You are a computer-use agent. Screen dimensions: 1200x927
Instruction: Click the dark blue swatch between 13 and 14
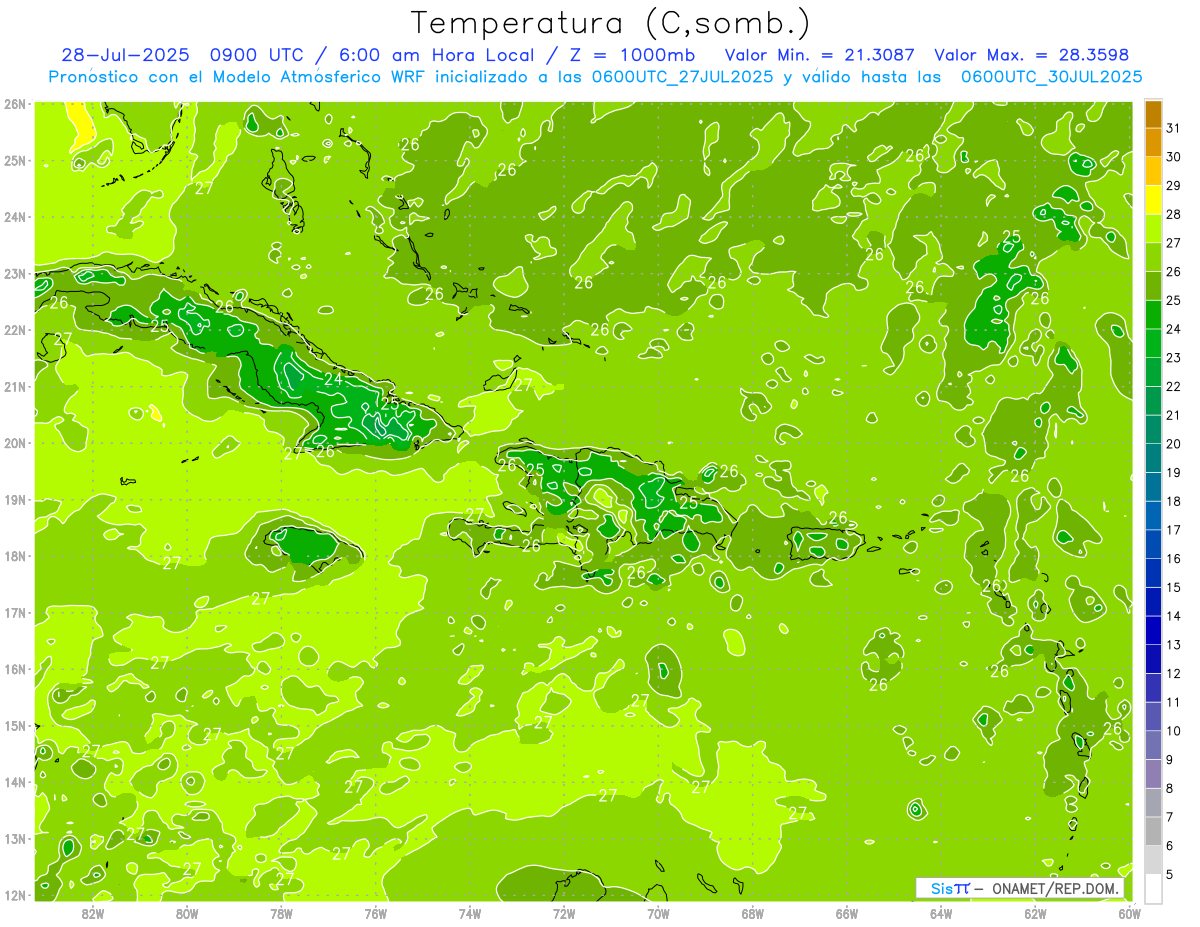point(1153,630)
